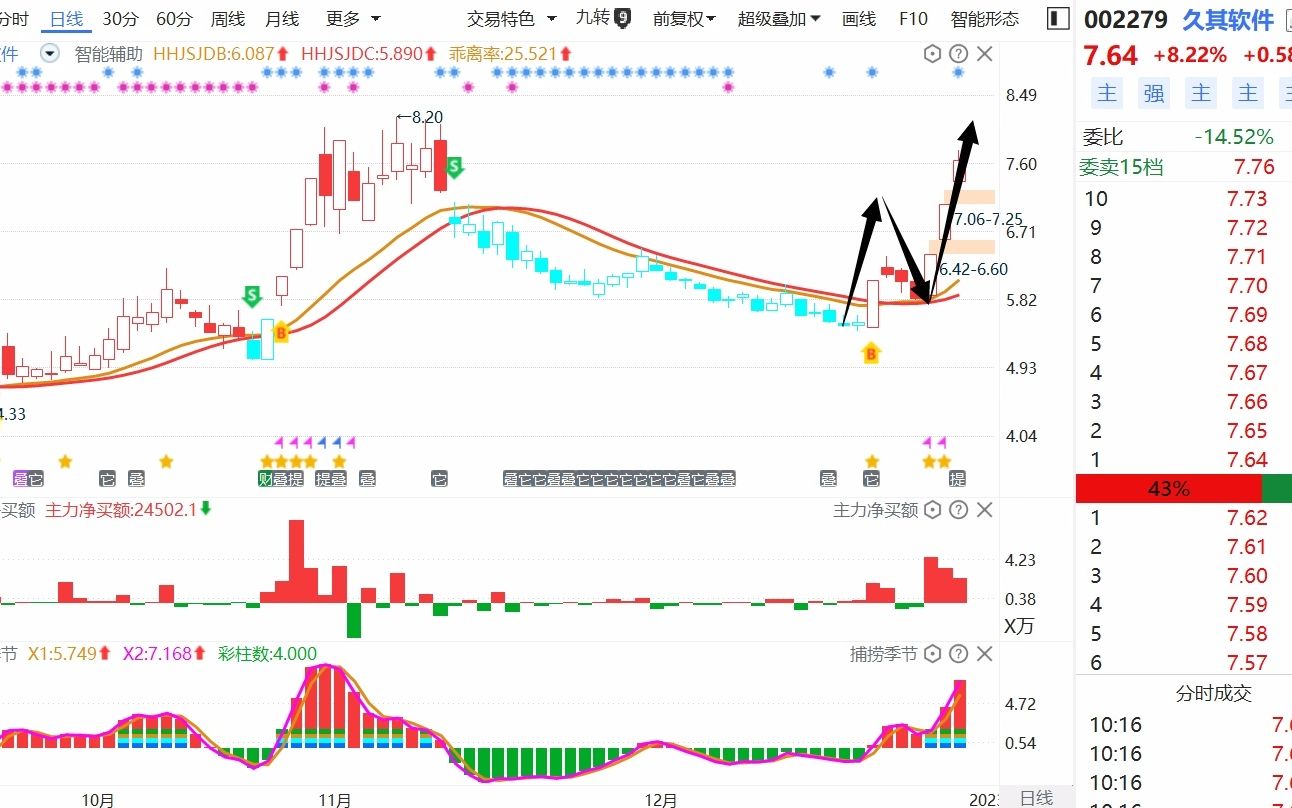
Task: Click the orange 7.06-7.25 price zone
Action: (x=970, y=196)
